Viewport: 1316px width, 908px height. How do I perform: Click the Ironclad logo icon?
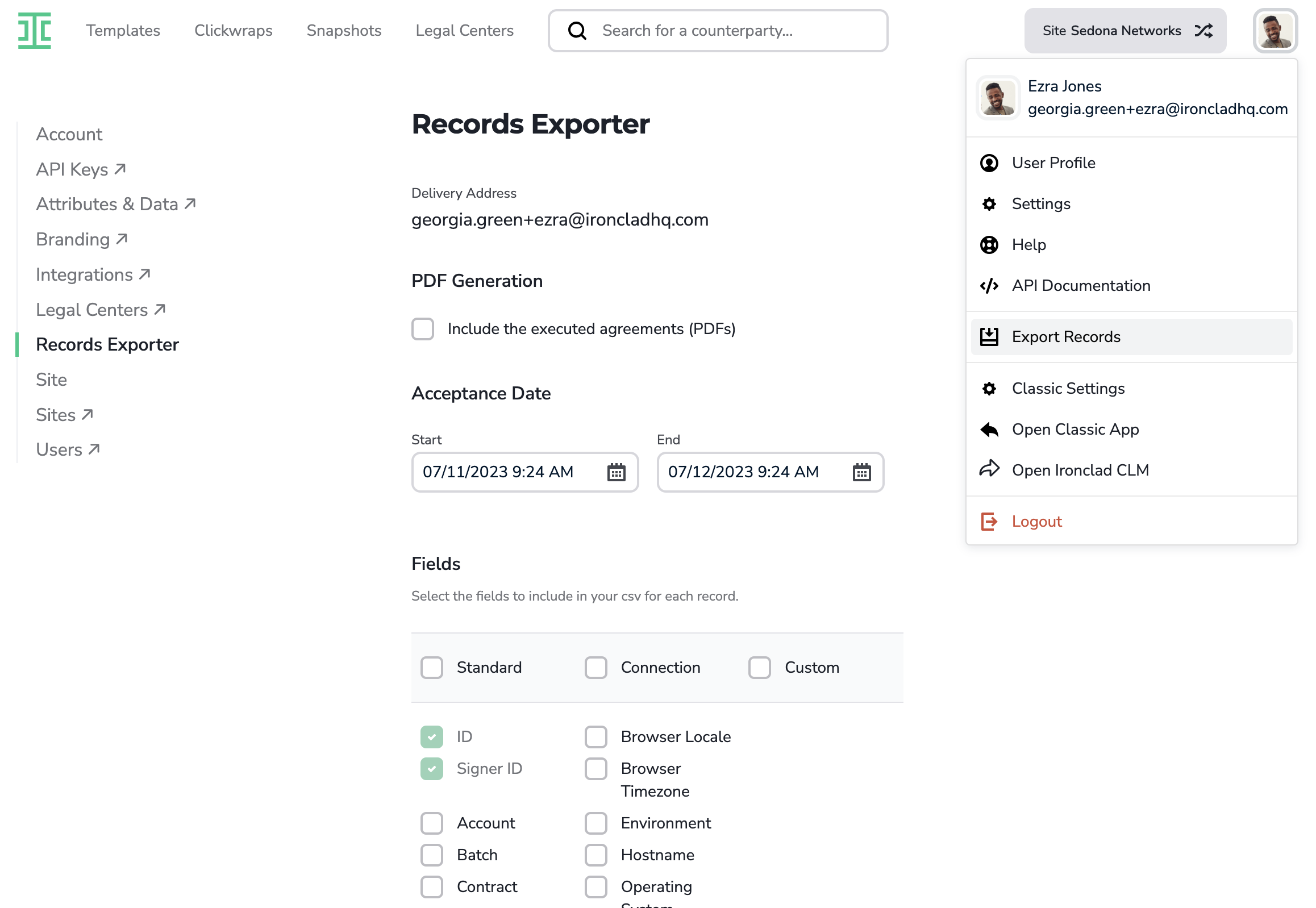click(x=35, y=31)
